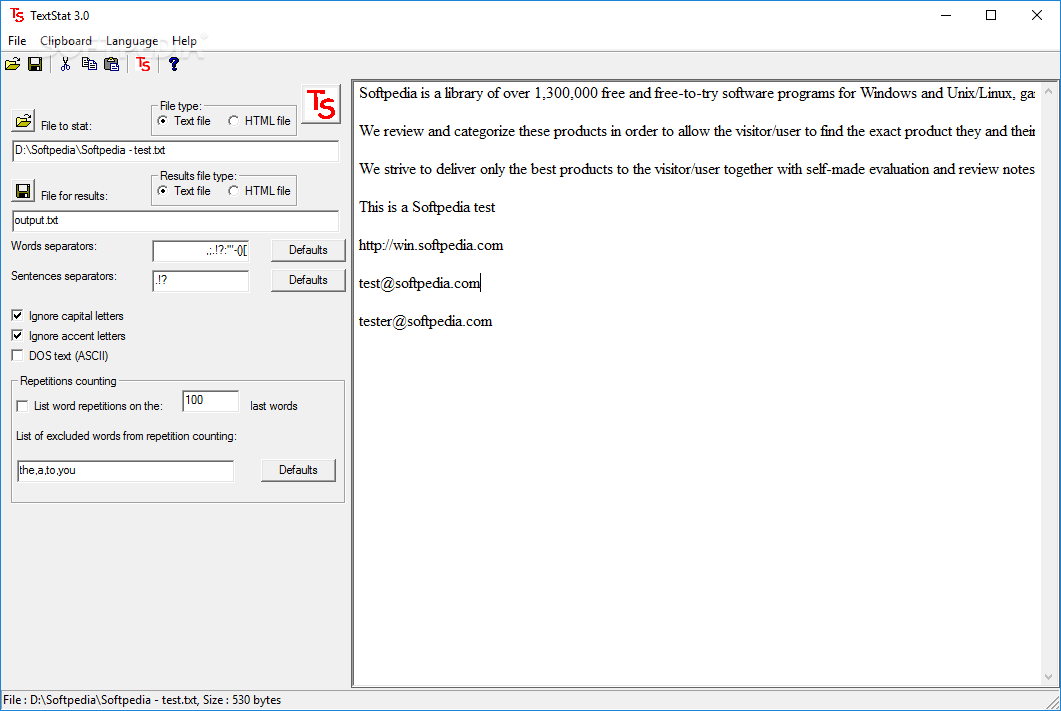Minimize the TextStat window

point(946,15)
